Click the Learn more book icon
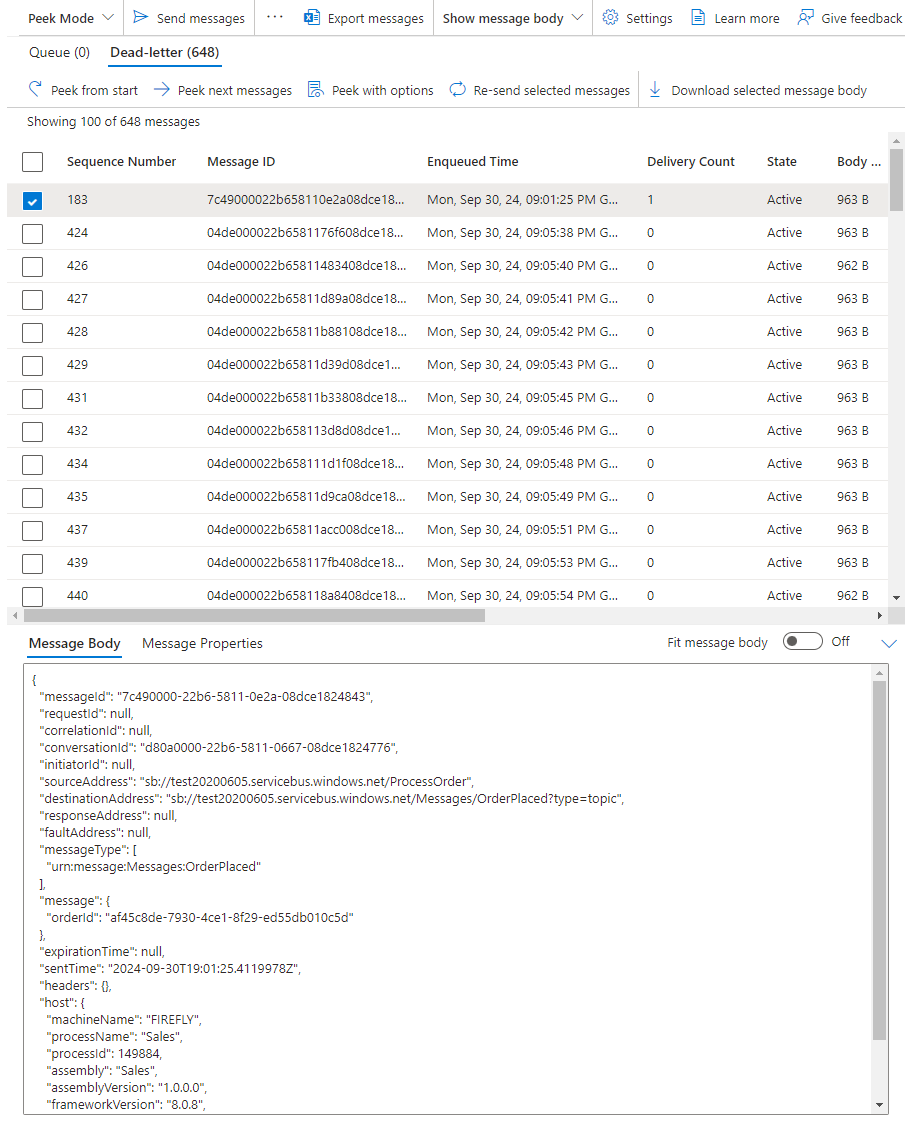 point(698,18)
